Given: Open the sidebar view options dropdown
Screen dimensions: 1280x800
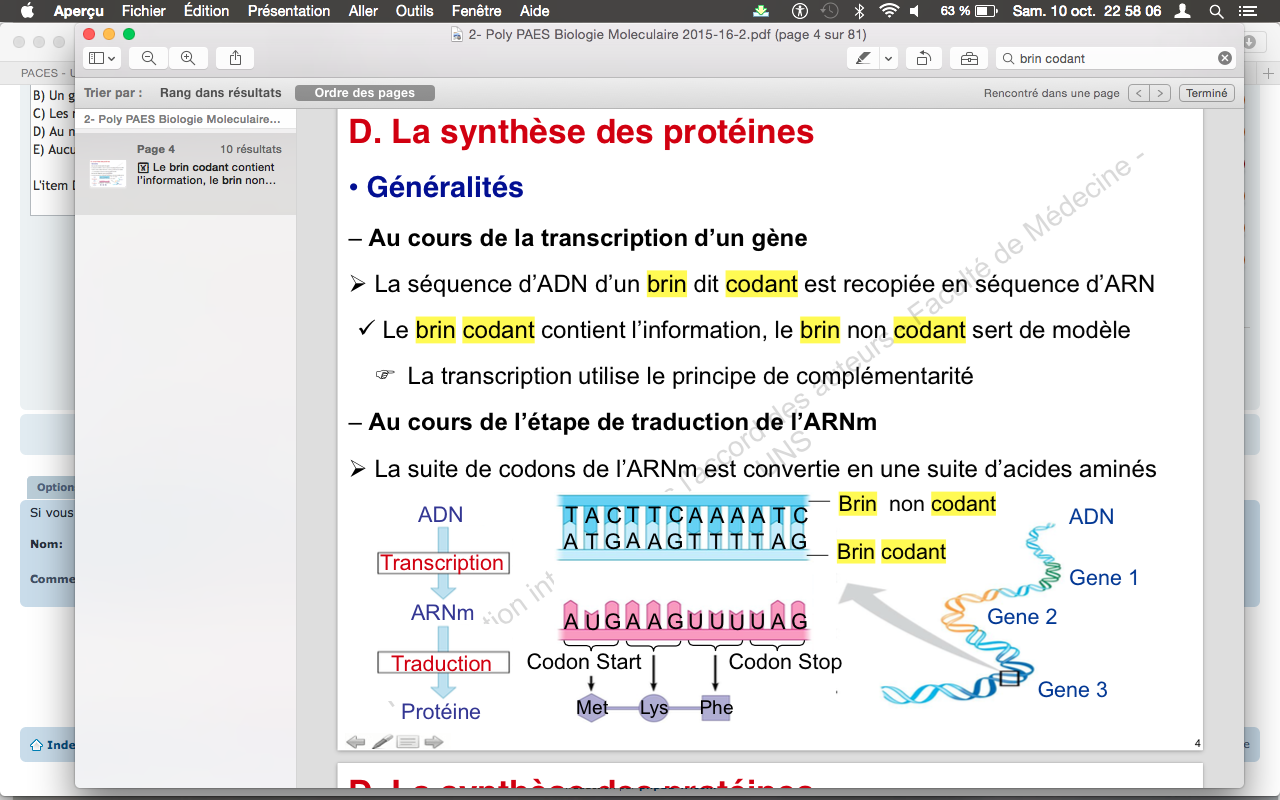Looking at the screenshot, I should coord(102,58).
